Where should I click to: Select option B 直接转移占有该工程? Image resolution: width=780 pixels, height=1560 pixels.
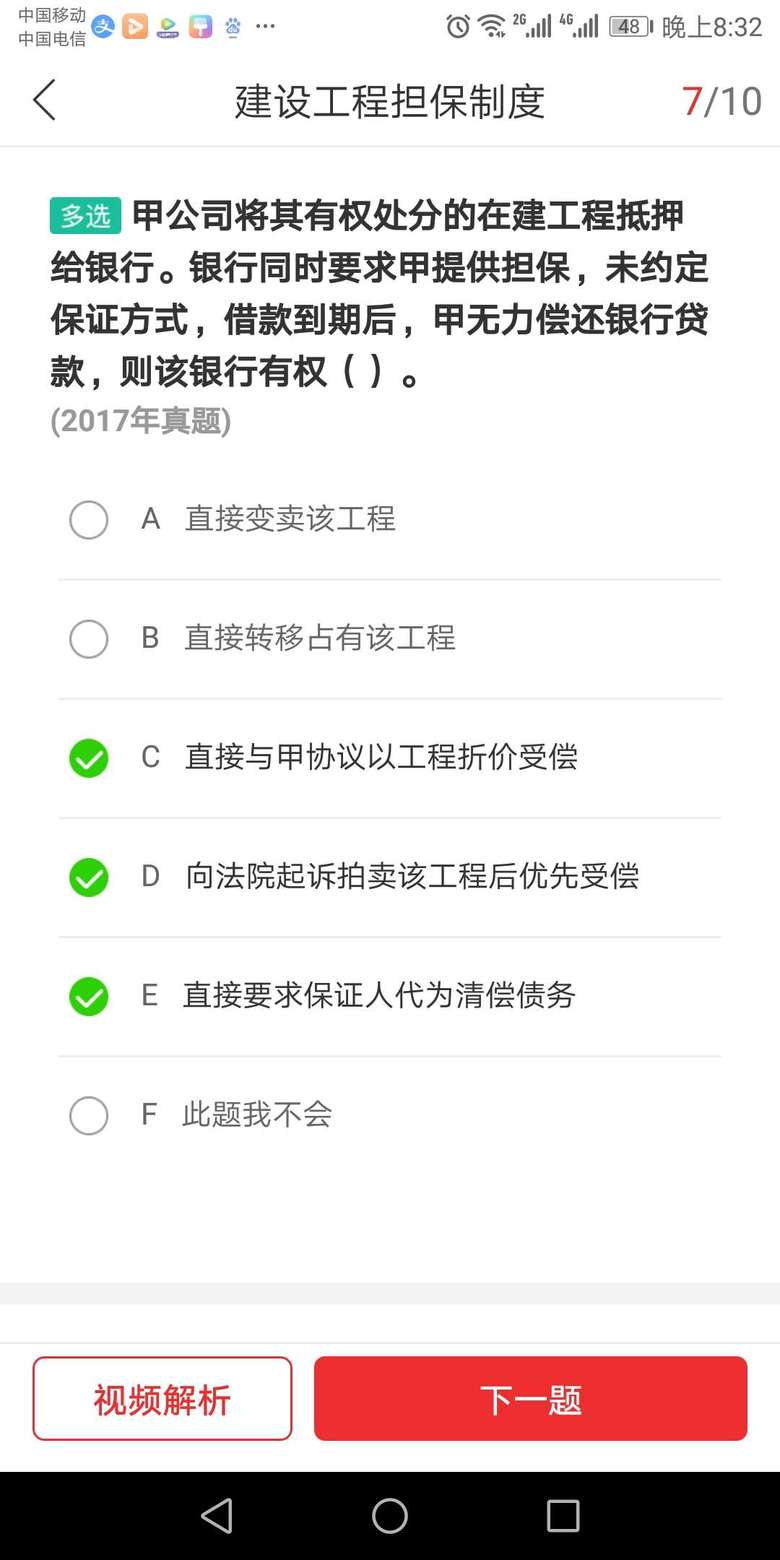[x=89, y=639]
